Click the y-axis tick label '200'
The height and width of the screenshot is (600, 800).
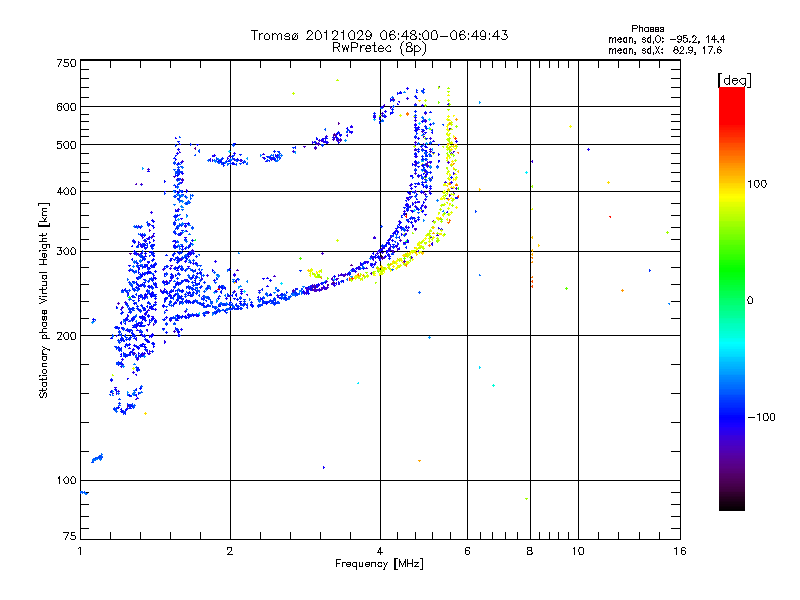coord(66,336)
